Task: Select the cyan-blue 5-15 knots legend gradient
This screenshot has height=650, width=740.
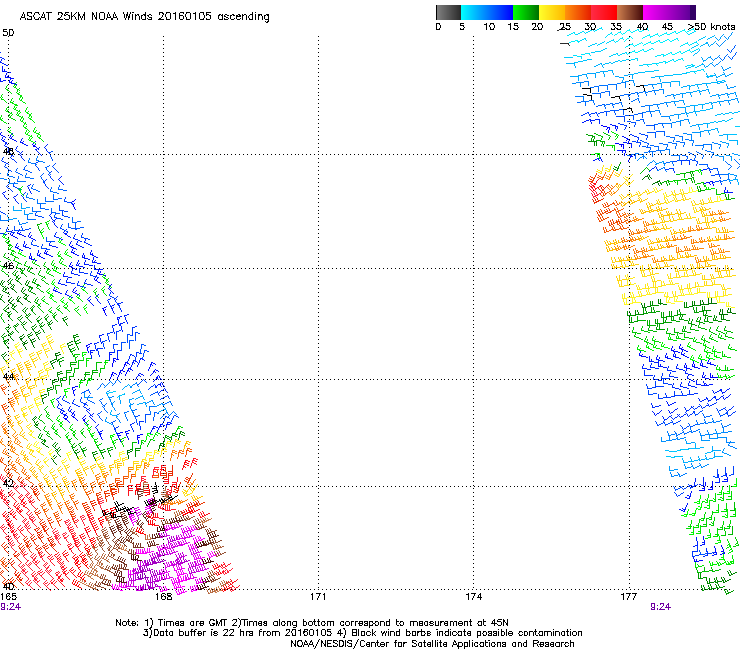Action: [x=487, y=12]
